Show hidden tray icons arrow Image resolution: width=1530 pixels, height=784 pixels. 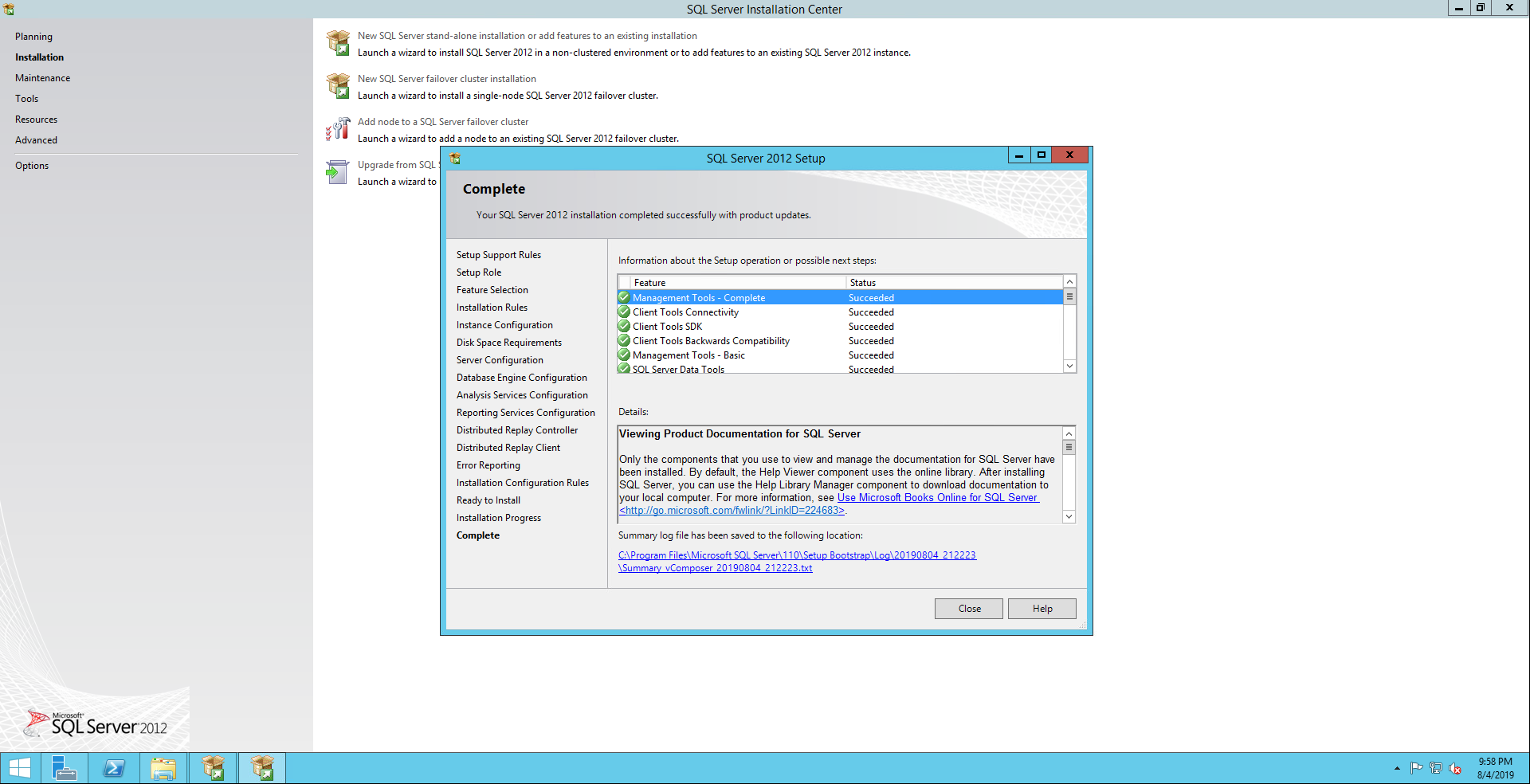click(x=1397, y=768)
